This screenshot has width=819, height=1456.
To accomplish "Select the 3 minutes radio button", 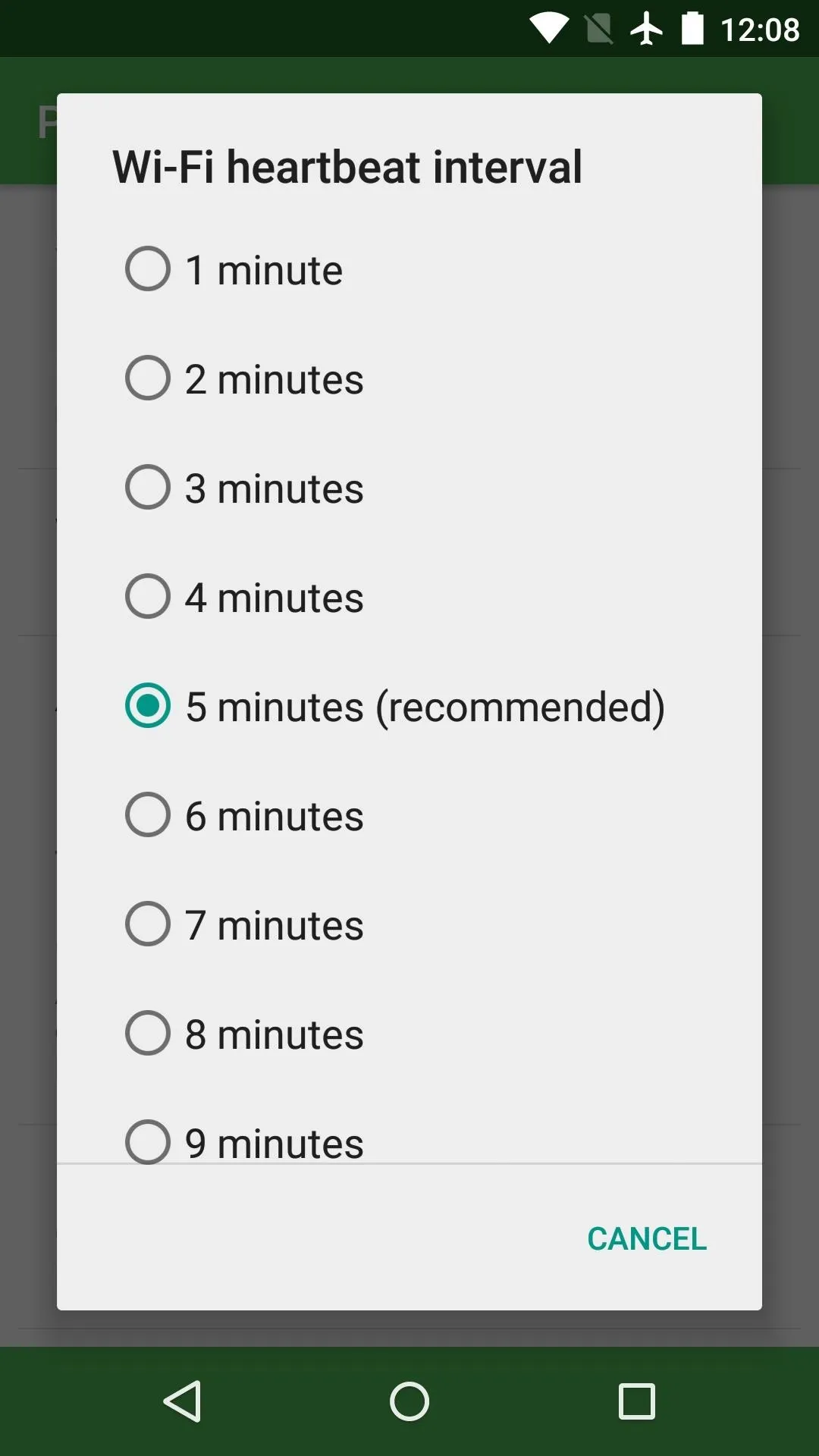I will click(x=409, y=488).
